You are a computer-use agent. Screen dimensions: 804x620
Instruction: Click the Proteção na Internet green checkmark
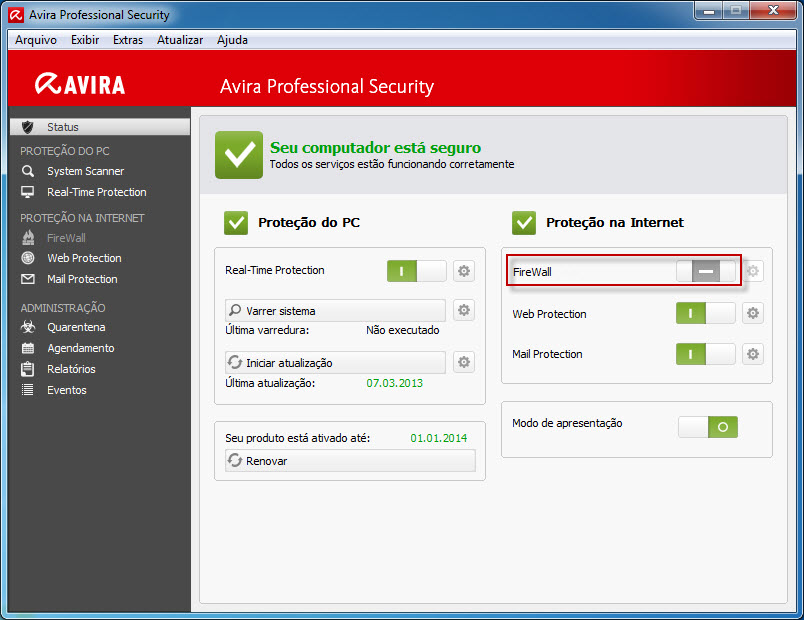pyautogui.click(x=524, y=223)
